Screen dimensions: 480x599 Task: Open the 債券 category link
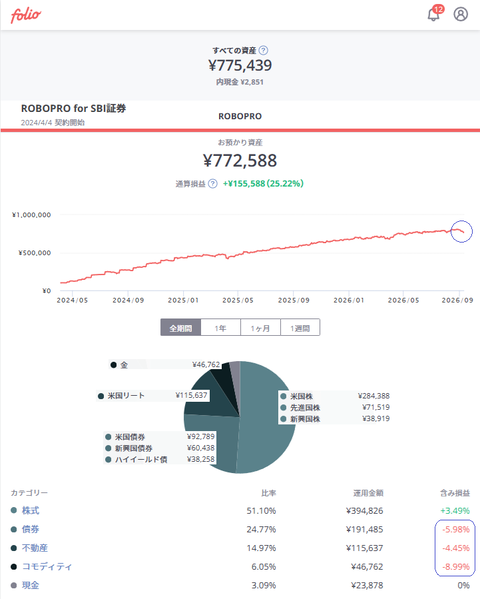click(31, 529)
